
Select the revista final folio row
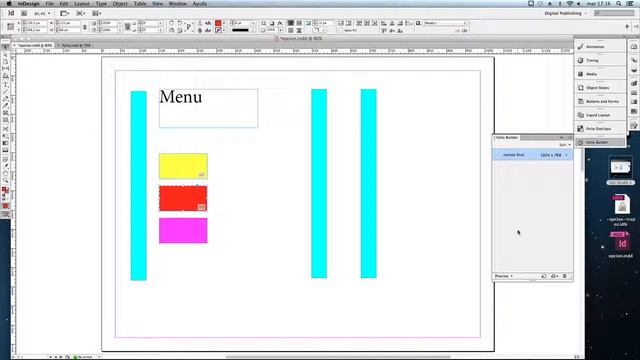pos(532,155)
